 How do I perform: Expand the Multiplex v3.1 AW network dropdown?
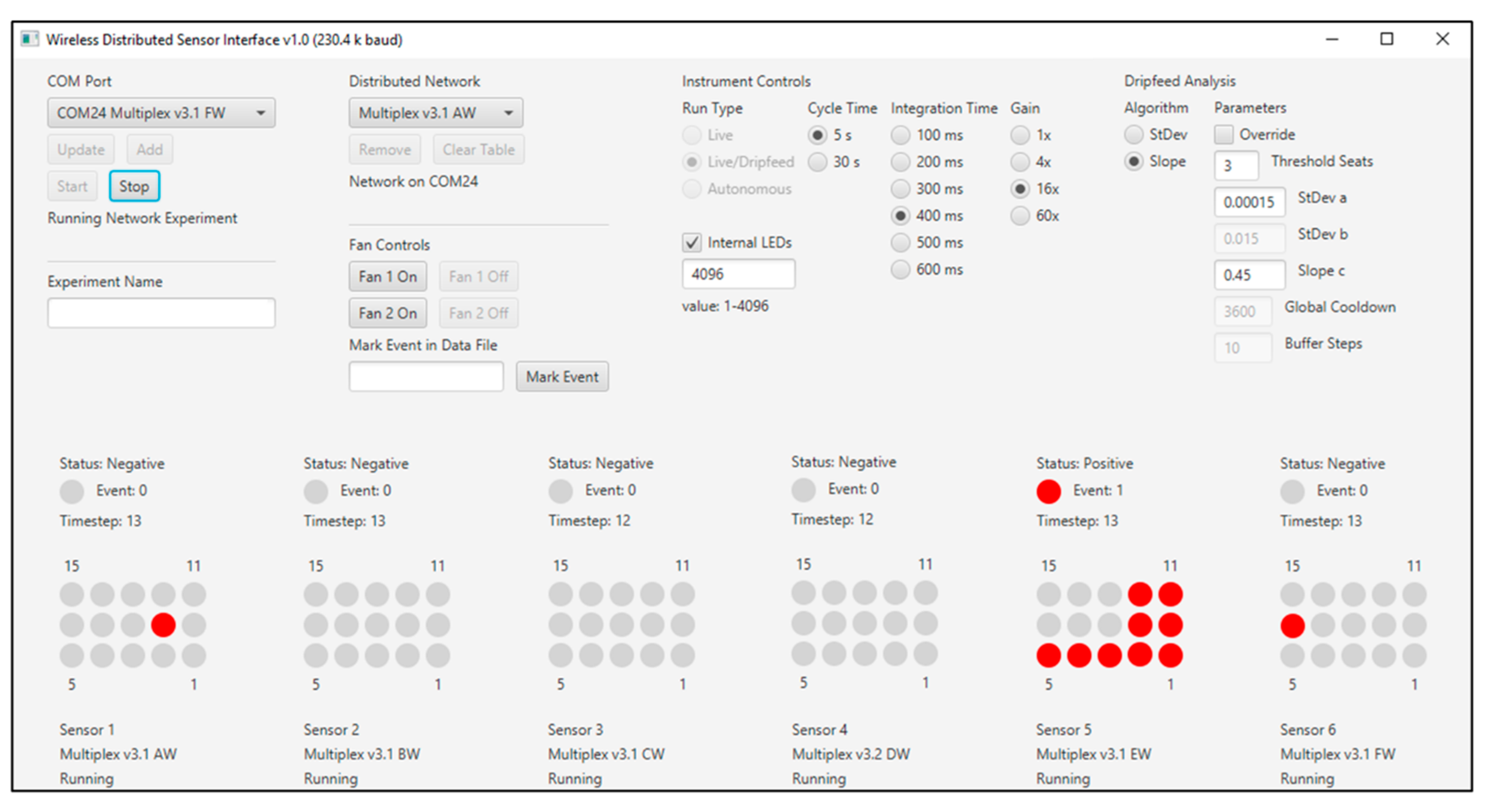pyautogui.click(x=435, y=113)
